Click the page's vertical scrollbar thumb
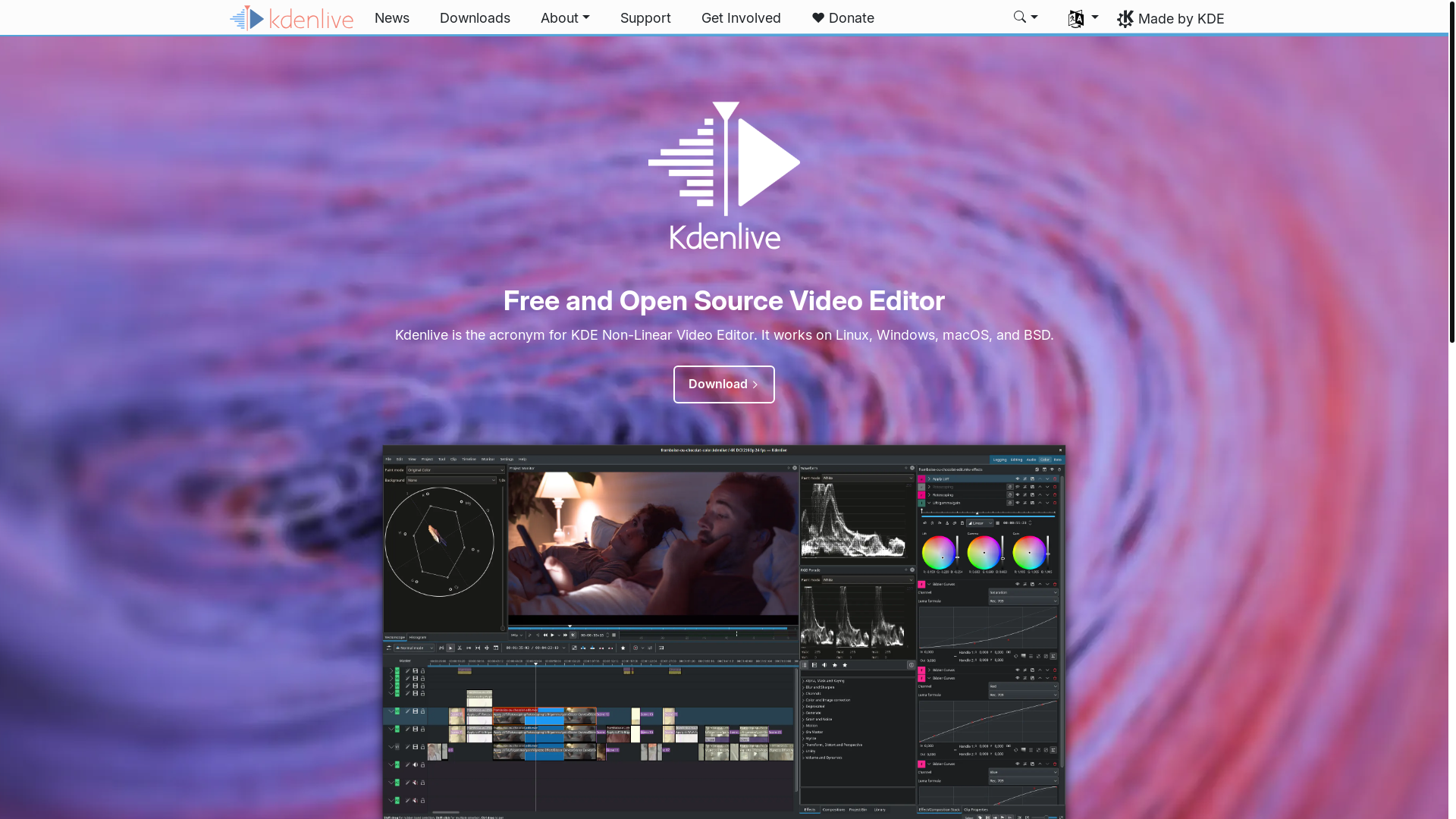 click(1451, 171)
